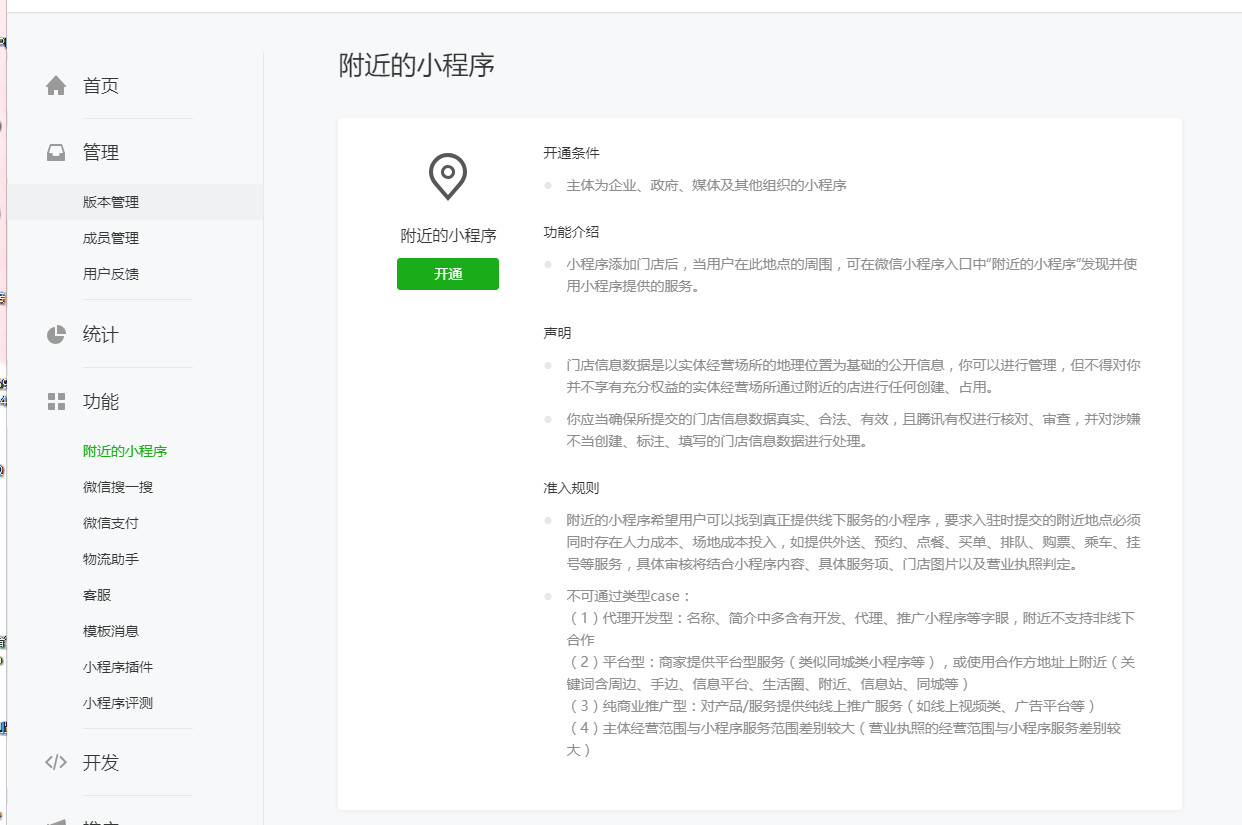Click the paragraph starting 门店信息数据是以实体经营场所

pyautogui.click(x=853, y=376)
